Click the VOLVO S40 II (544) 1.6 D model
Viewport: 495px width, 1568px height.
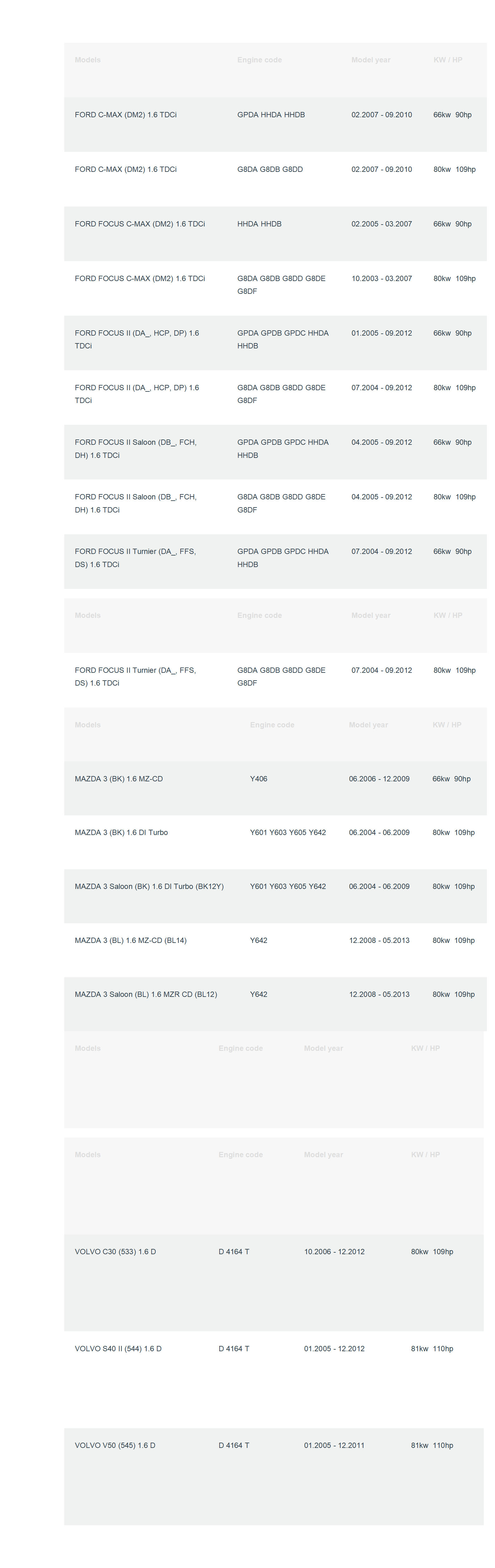118,1348
